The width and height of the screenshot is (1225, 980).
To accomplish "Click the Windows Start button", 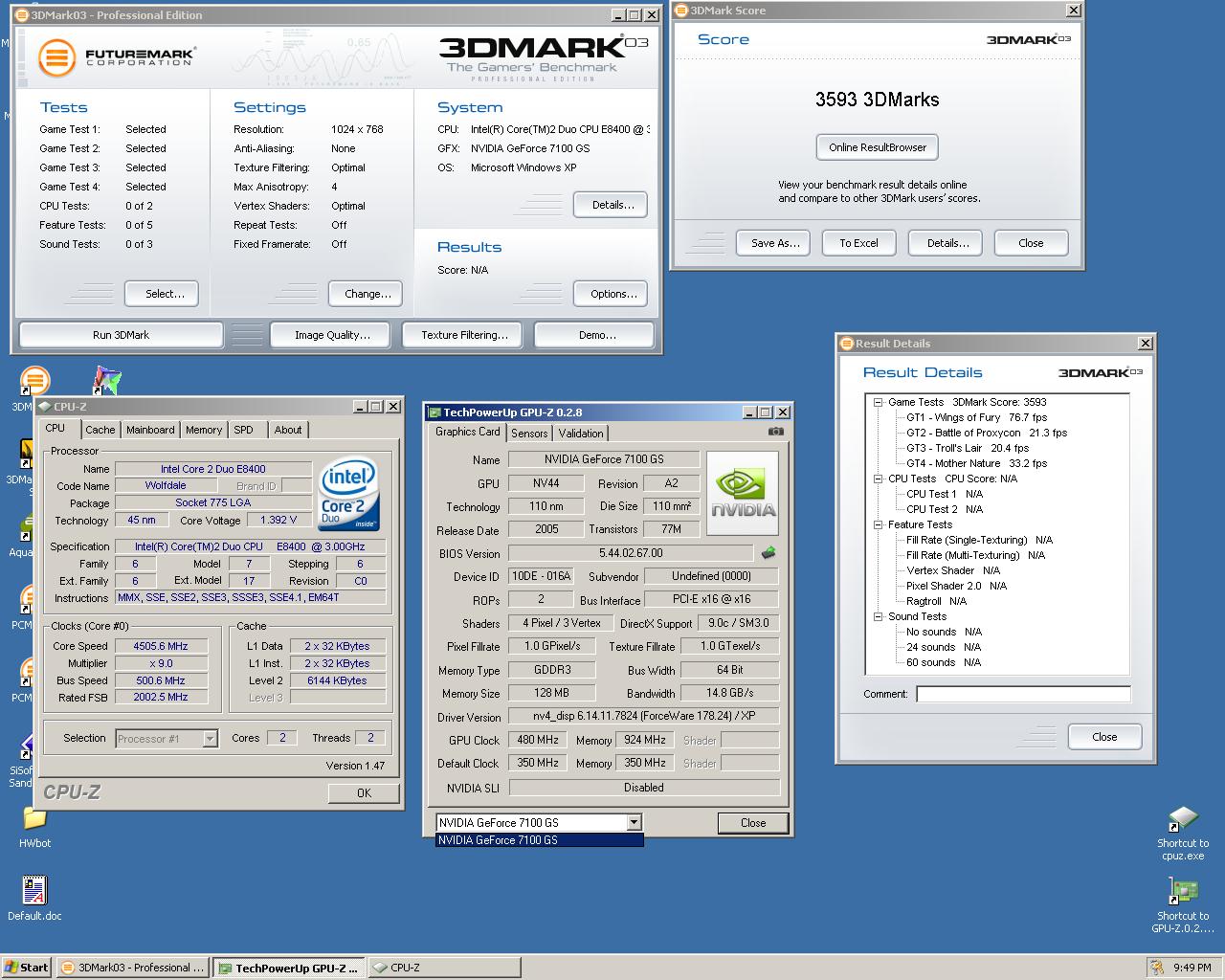I will (26, 968).
